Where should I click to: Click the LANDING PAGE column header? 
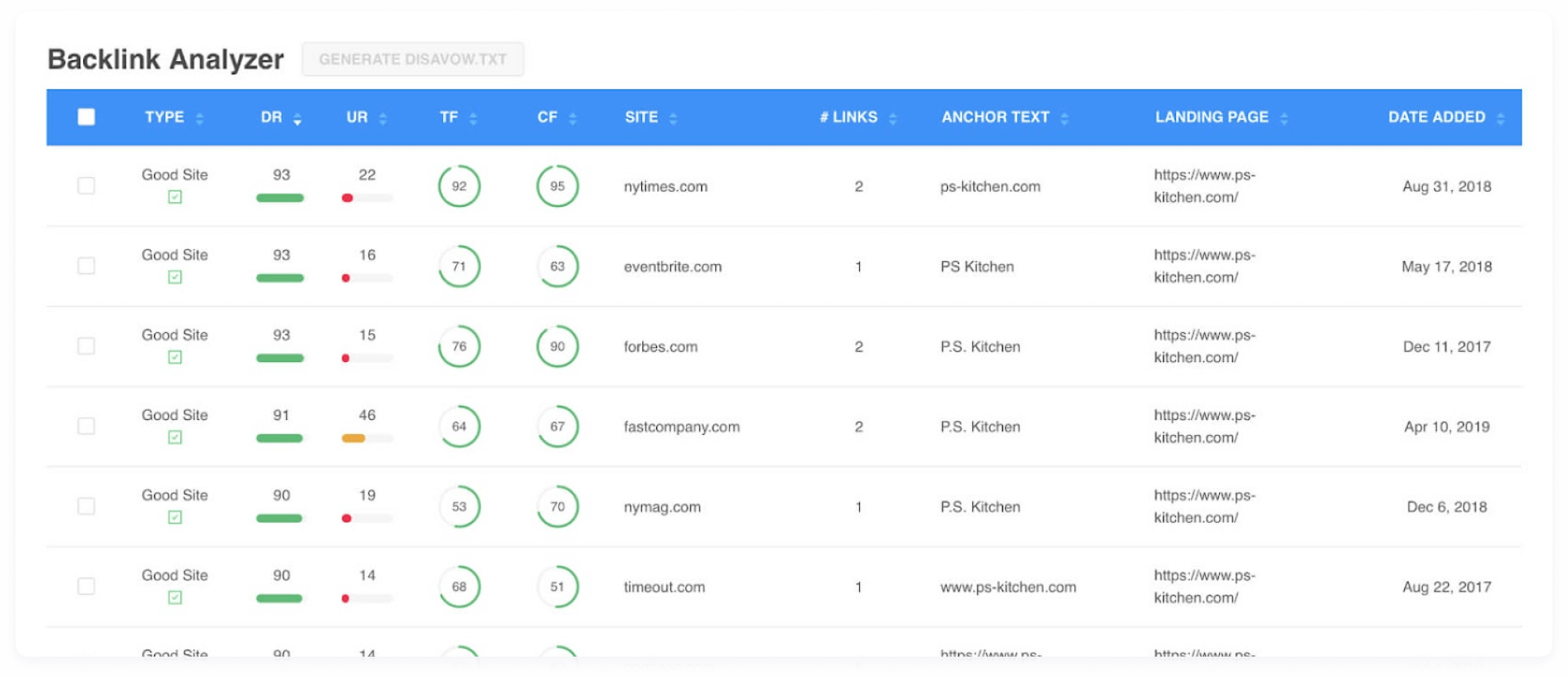tap(1211, 118)
